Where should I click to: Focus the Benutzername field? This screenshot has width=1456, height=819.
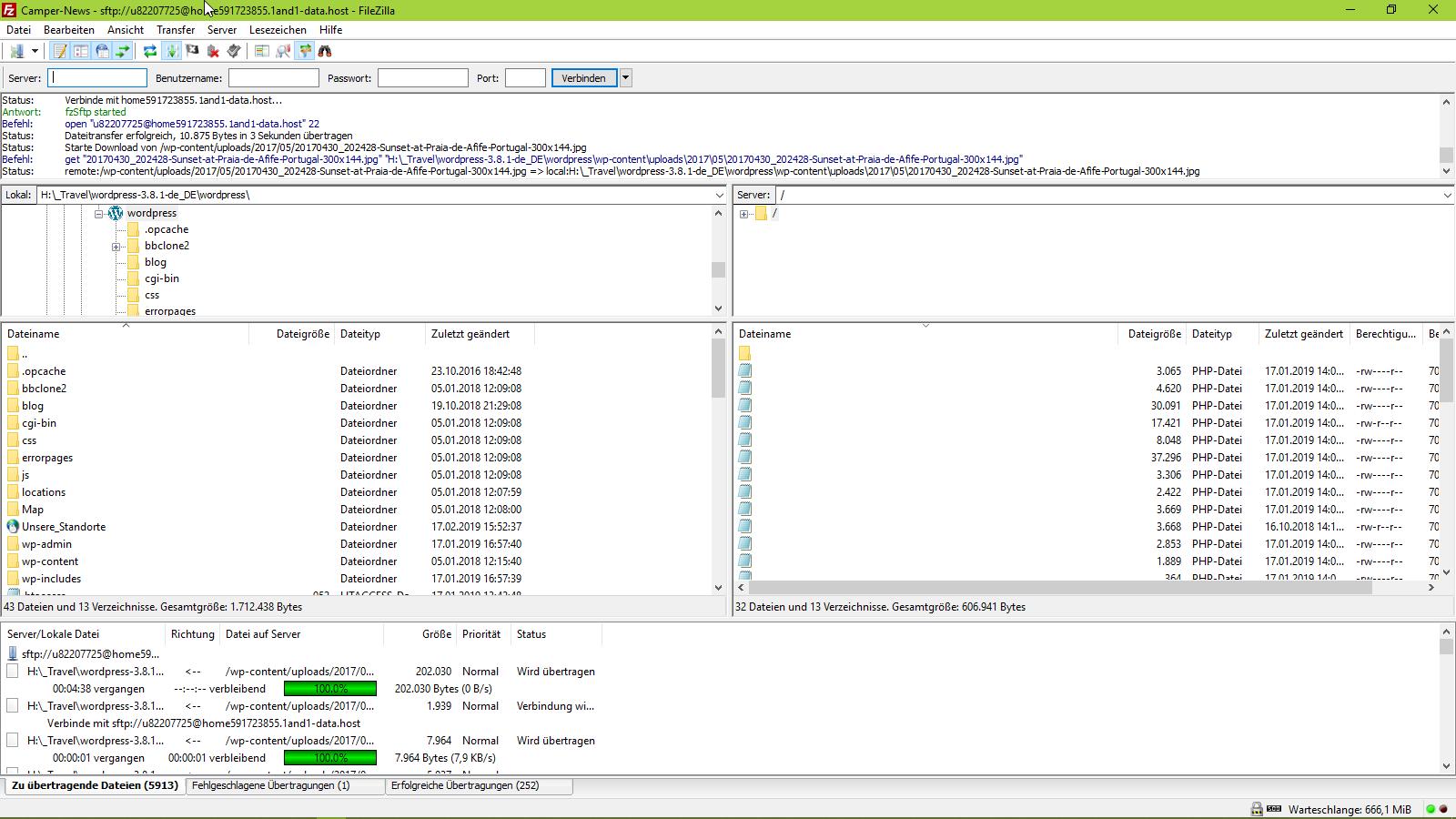274,78
